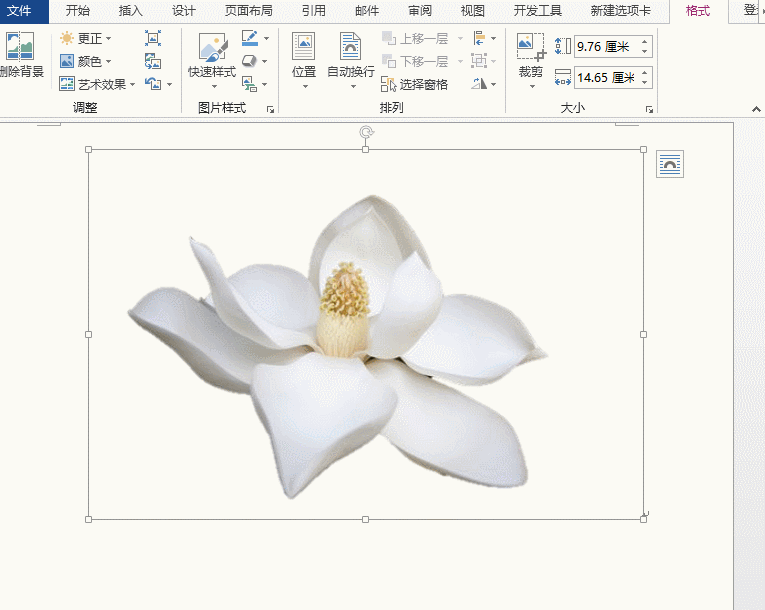This screenshot has width=765, height=610.
Task: Expand the picture border dropdown arrow
Action: (x=266, y=38)
